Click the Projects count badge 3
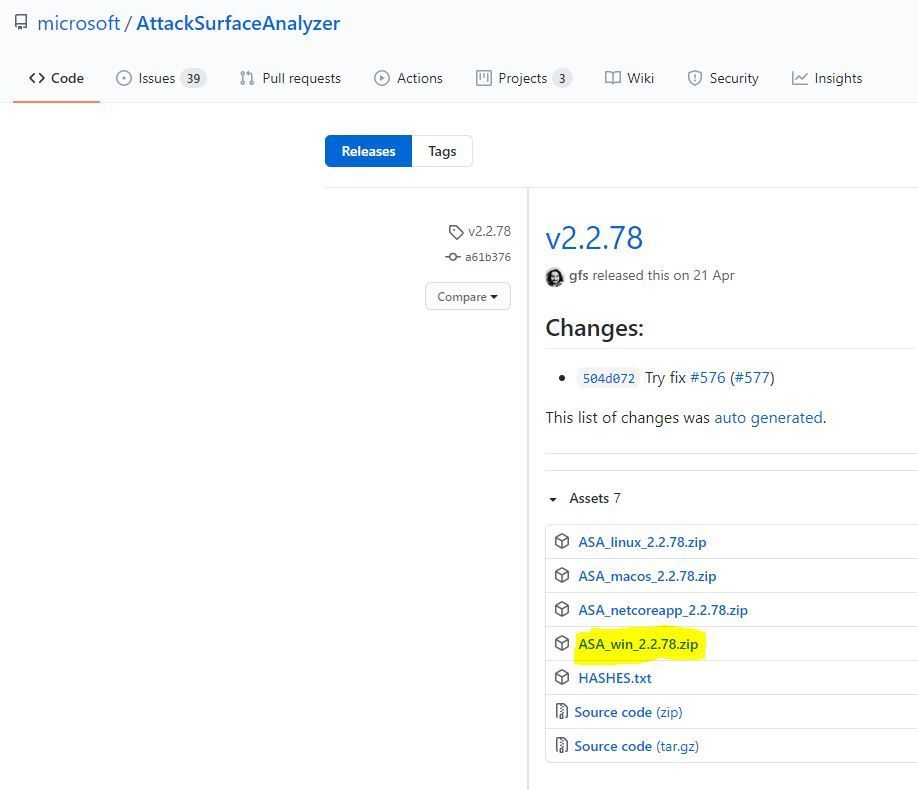The image size is (917, 790). pyautogui.click(x=562, y=78)
